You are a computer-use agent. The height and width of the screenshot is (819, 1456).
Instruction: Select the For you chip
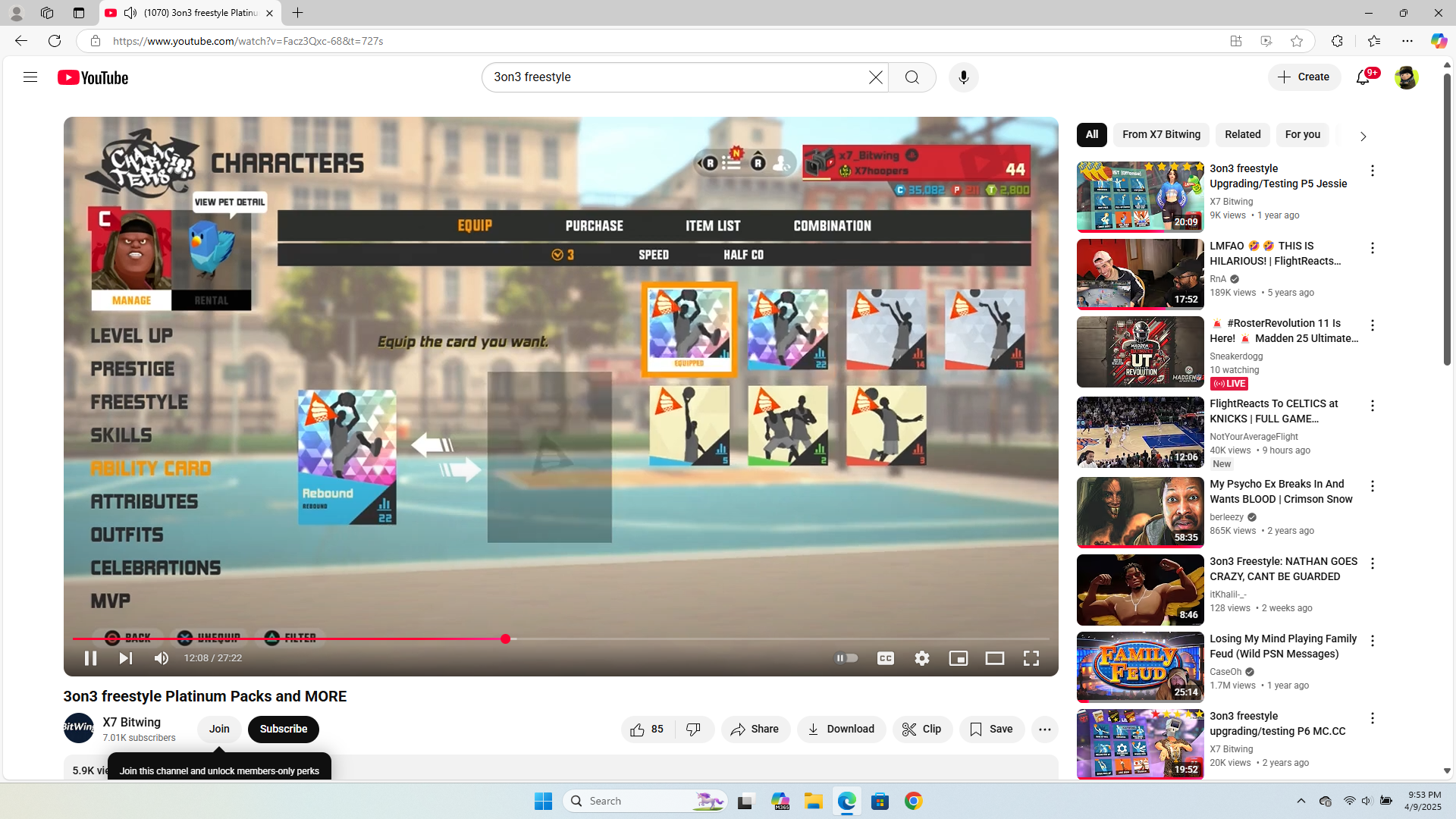1303,135
